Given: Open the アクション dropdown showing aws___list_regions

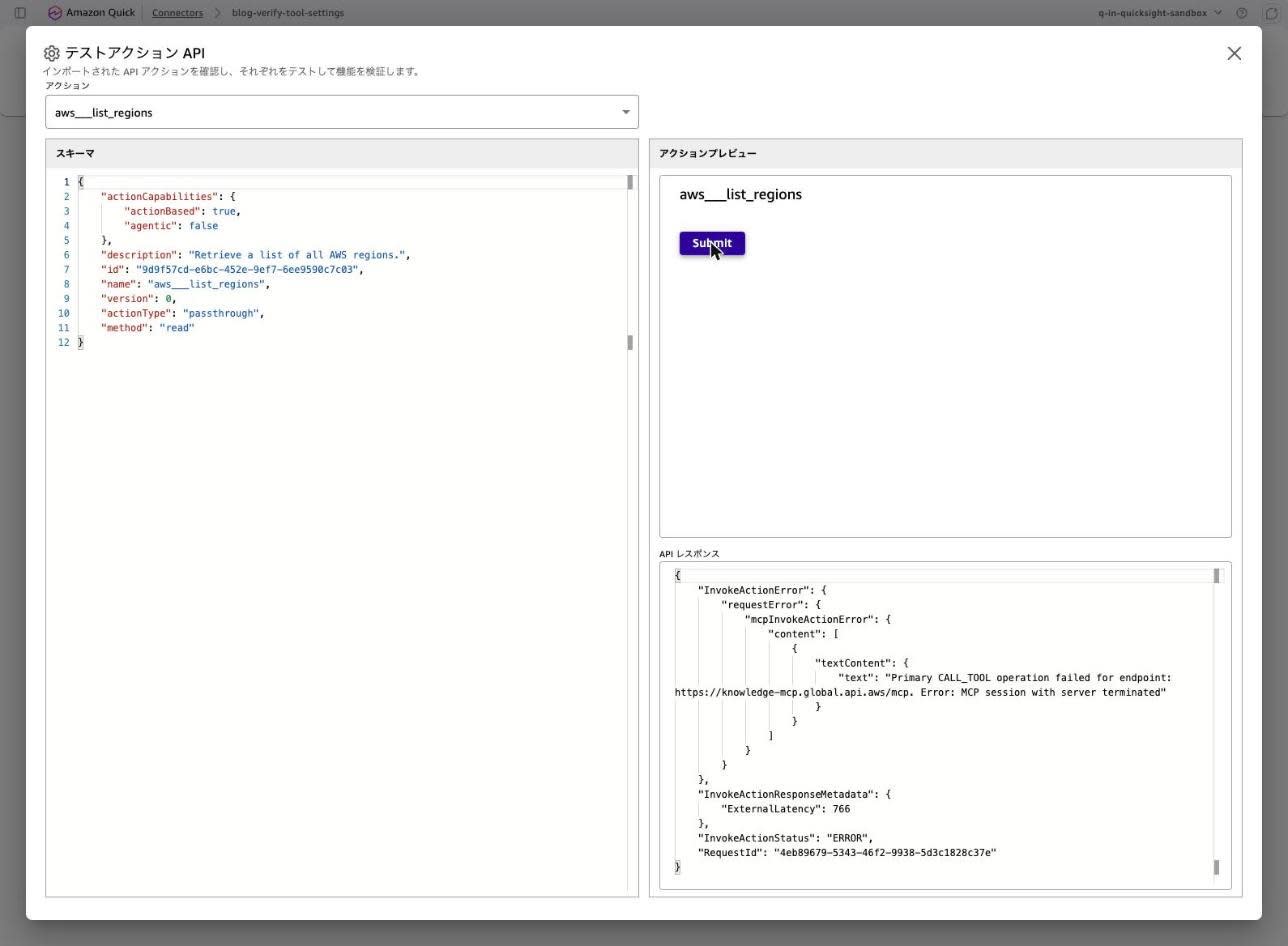Looking at the screenshot, I should (341, 112).
